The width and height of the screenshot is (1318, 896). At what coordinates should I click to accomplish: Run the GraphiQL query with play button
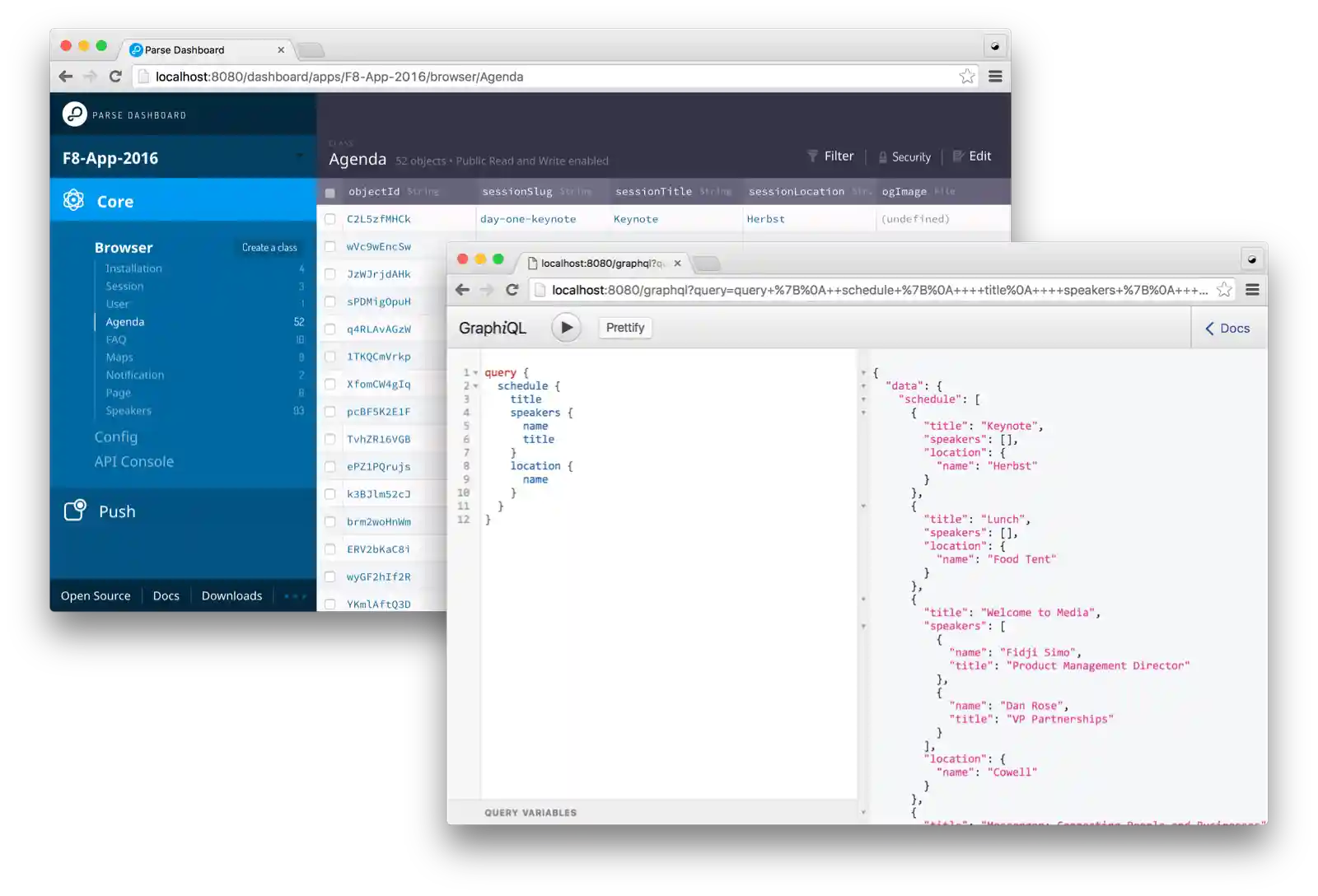566,328
